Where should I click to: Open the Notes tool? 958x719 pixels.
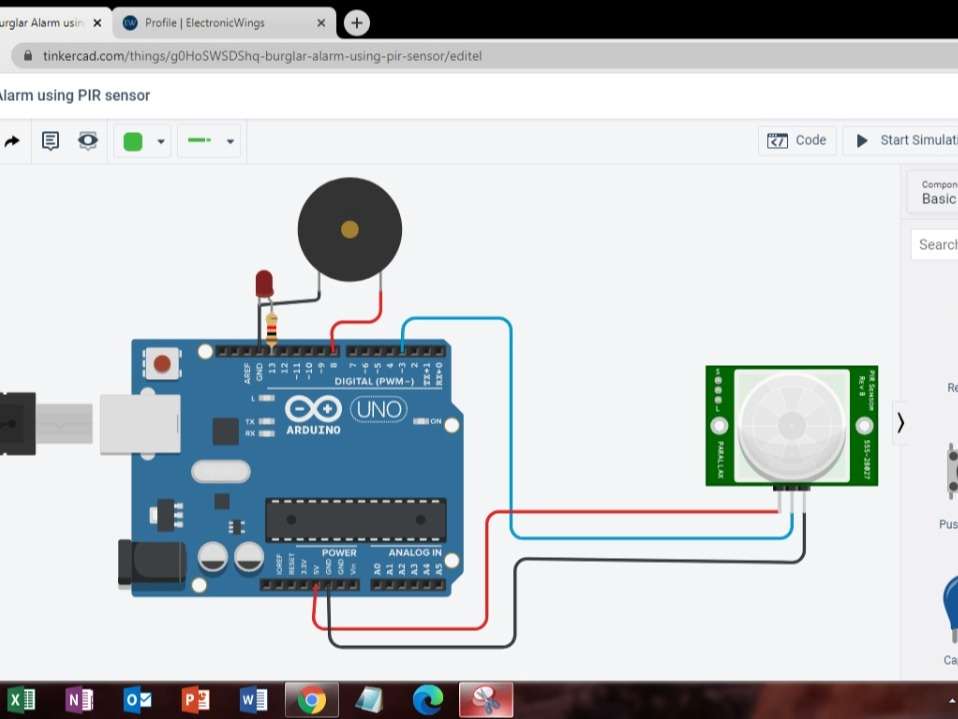(50, 141)
